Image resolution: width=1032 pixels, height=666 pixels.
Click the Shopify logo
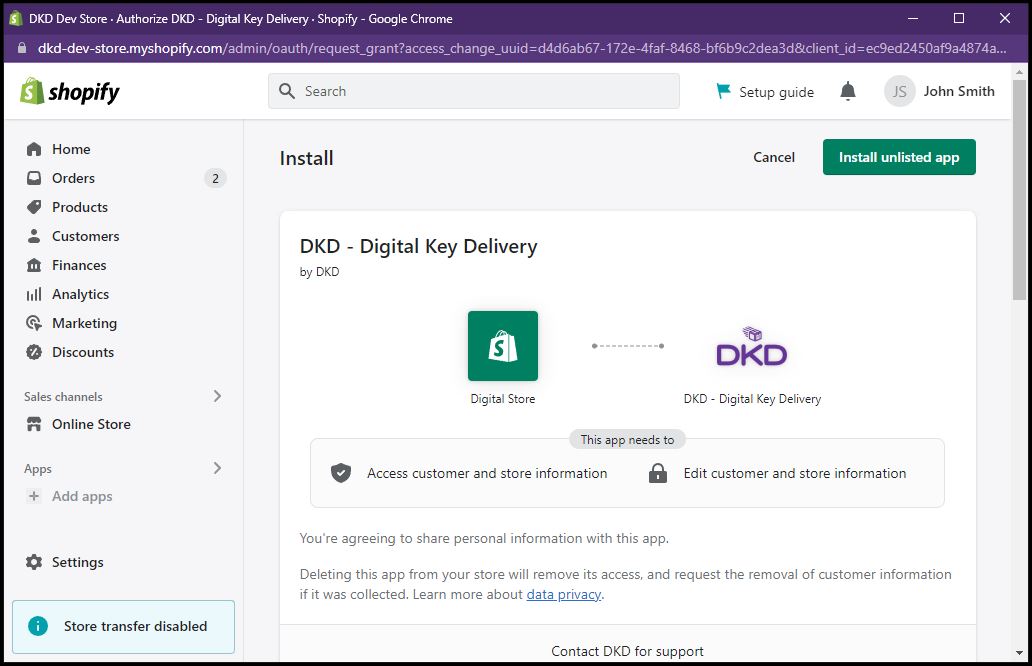[70, 91]
